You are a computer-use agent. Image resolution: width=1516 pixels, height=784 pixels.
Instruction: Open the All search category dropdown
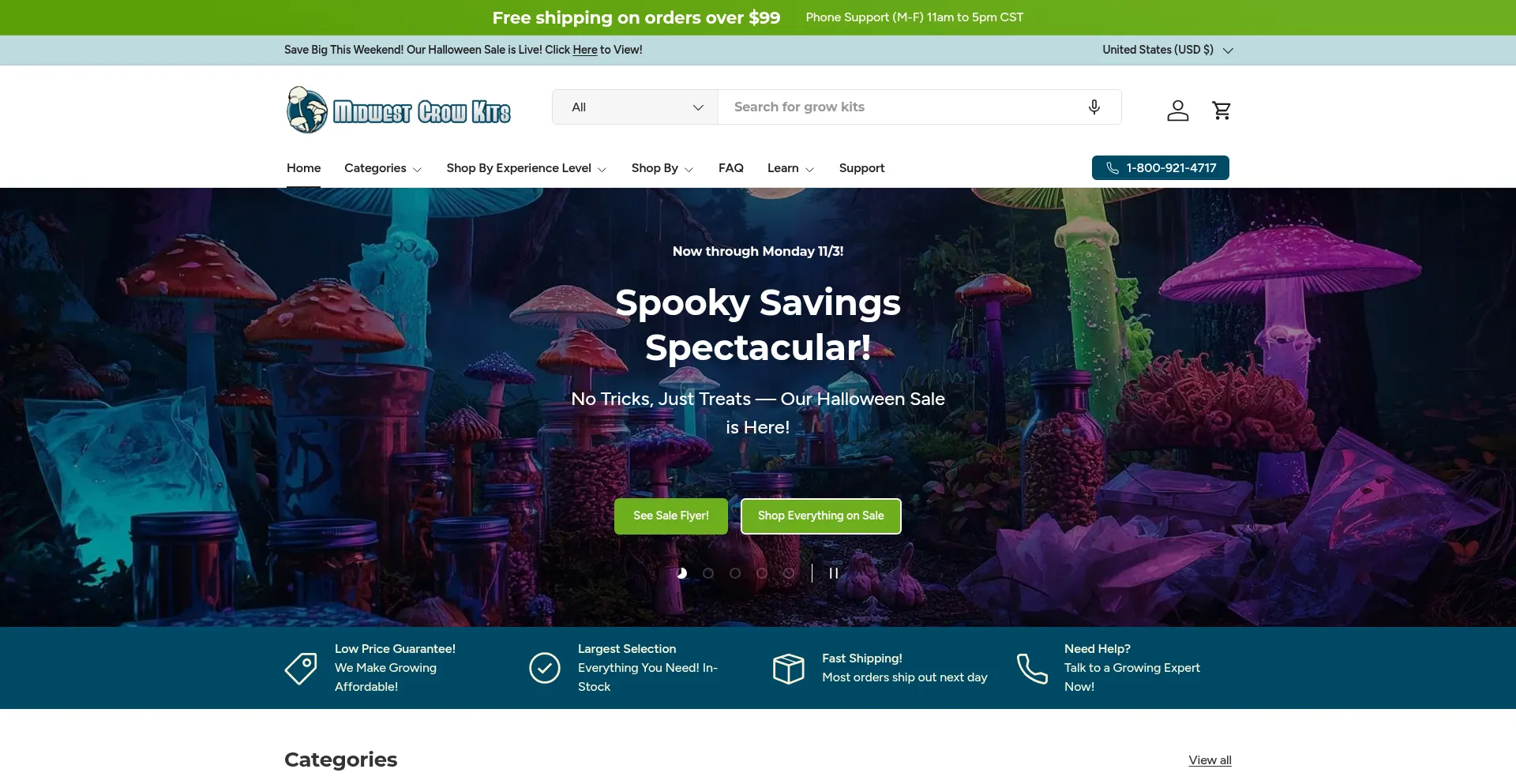pyautogui.click(x=636, y=107)
